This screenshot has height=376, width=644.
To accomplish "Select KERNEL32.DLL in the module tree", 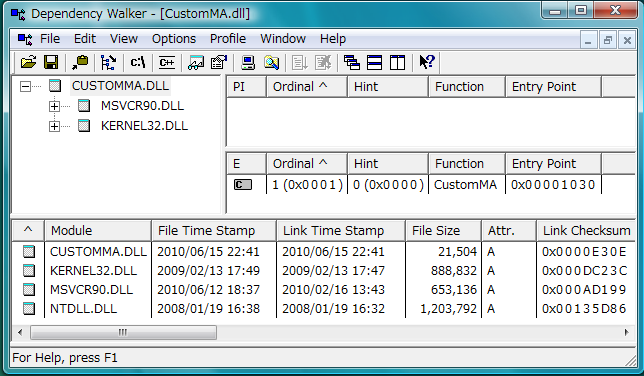I will 144,126.
